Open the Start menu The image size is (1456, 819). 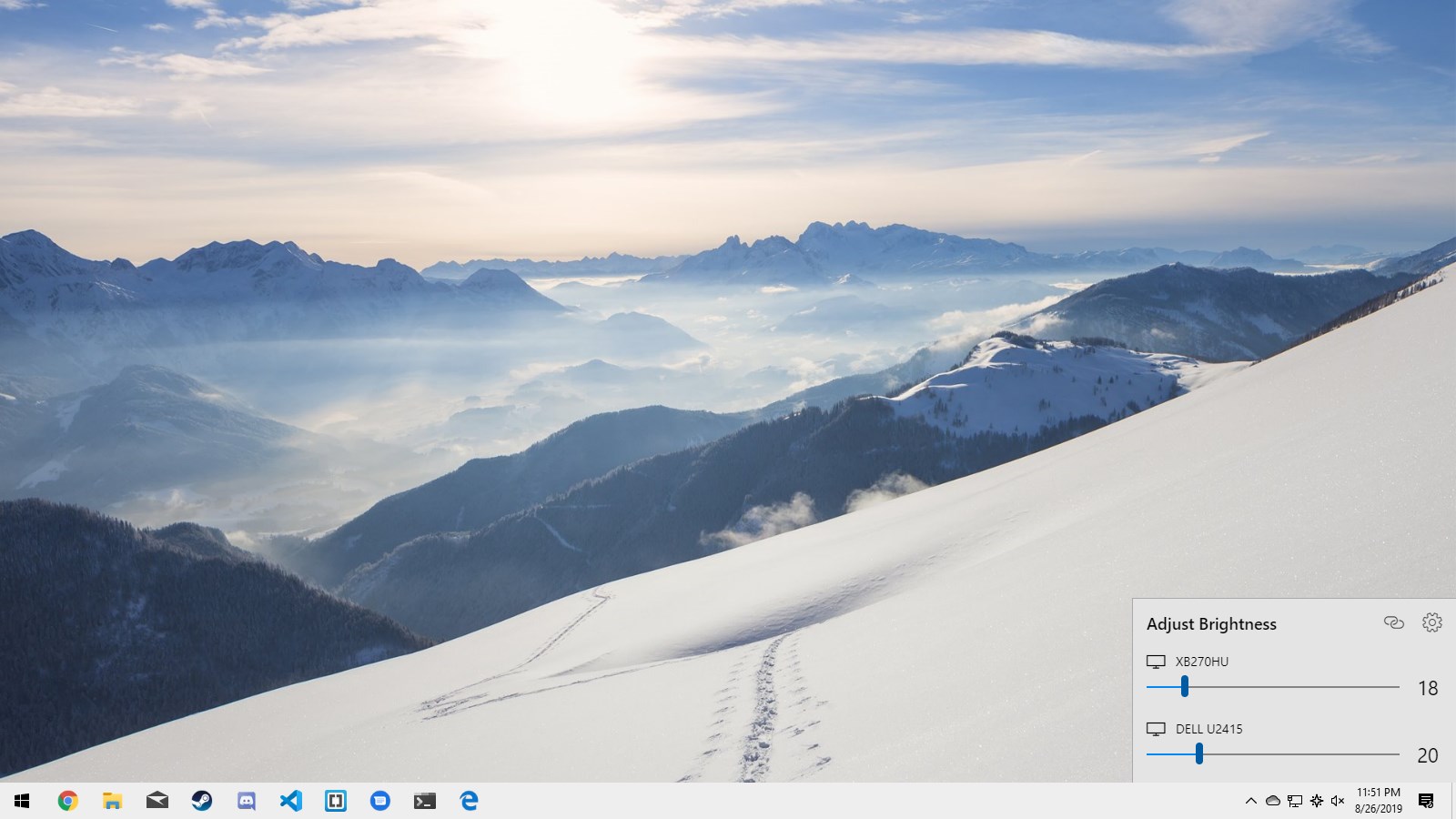(x=20, y=802)
